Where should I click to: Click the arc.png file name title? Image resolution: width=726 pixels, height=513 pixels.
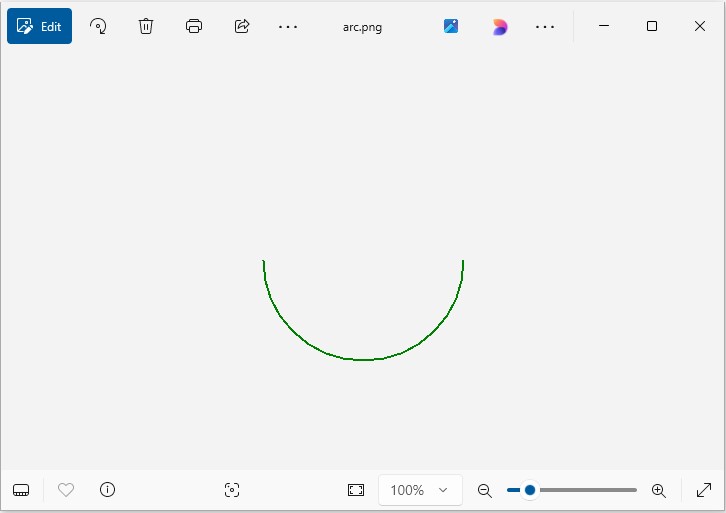point(362,27)
